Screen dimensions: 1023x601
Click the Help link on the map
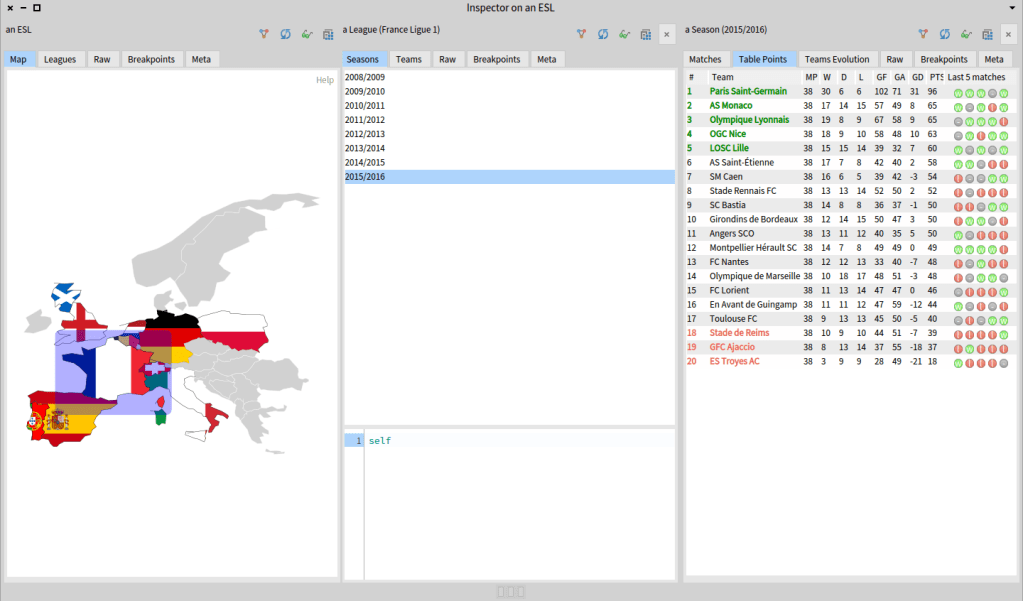pos(325,80)
